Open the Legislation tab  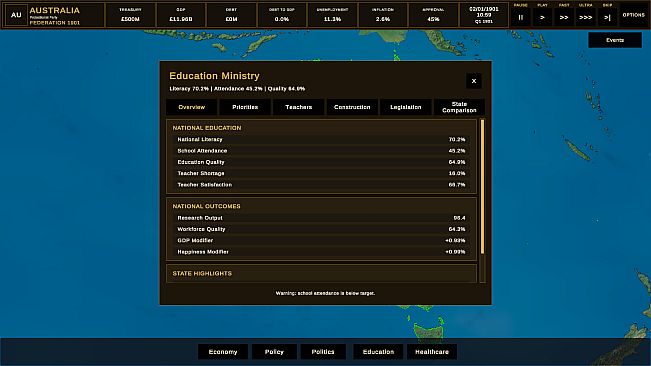coord(406,107)
